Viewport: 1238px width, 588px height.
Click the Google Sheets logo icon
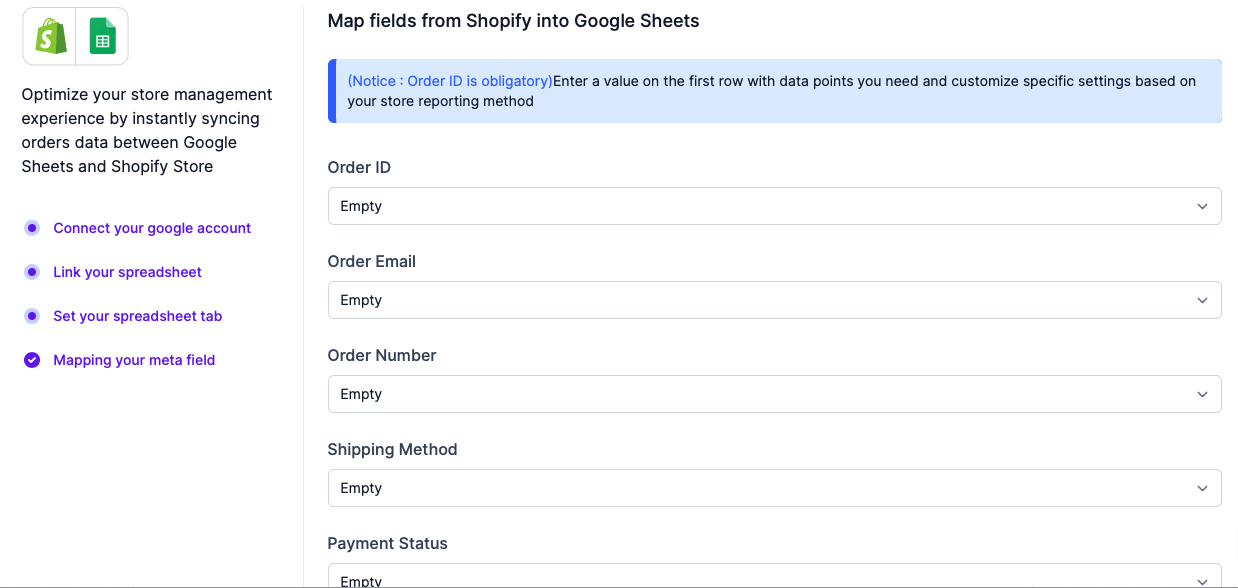coord(102,37)
